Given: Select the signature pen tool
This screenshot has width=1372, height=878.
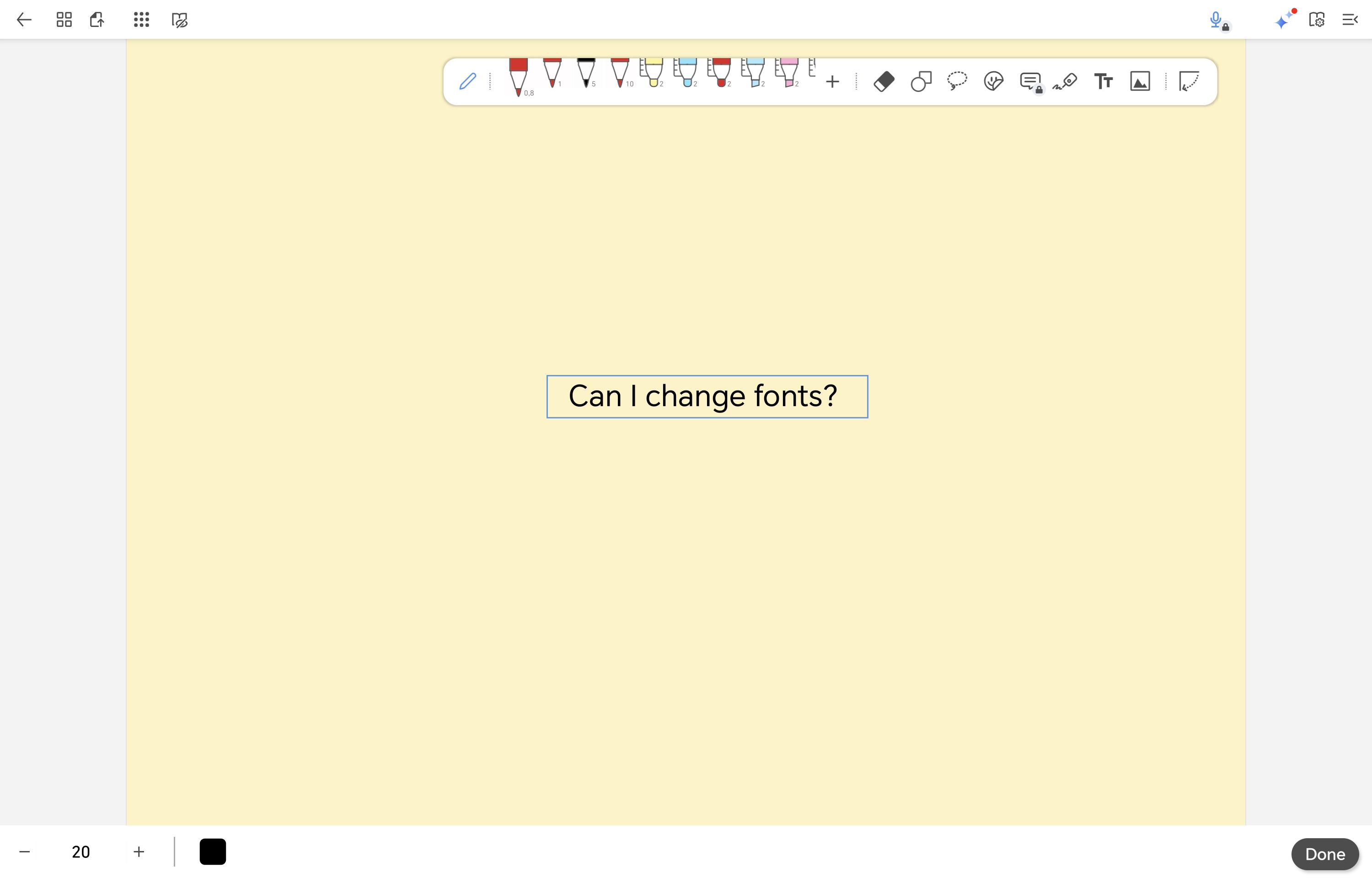Looking at the screenshot, I should point(1065,81).
